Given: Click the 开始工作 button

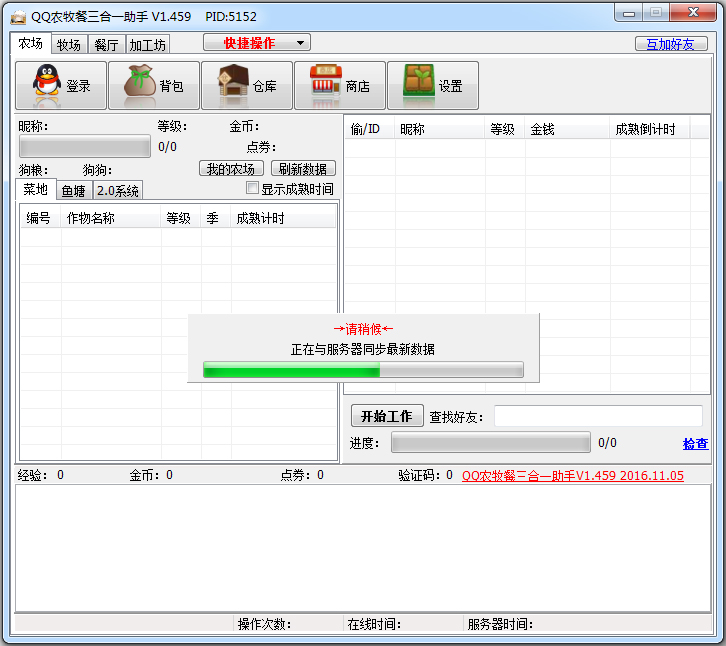Looking at the screenshot, I should point(387,416).
